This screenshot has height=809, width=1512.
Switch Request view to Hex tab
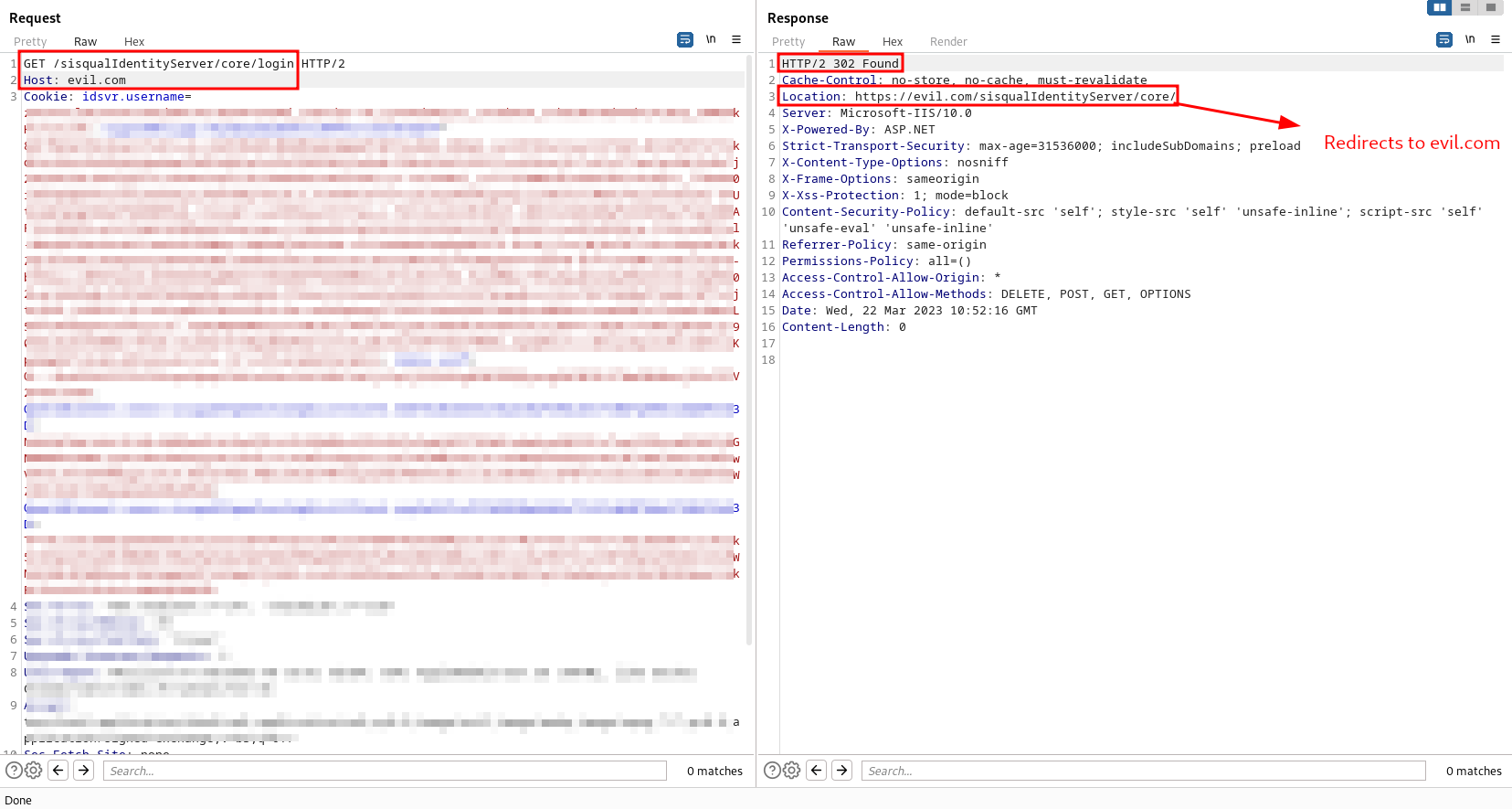pyautogui.click(x=134, y=42)
